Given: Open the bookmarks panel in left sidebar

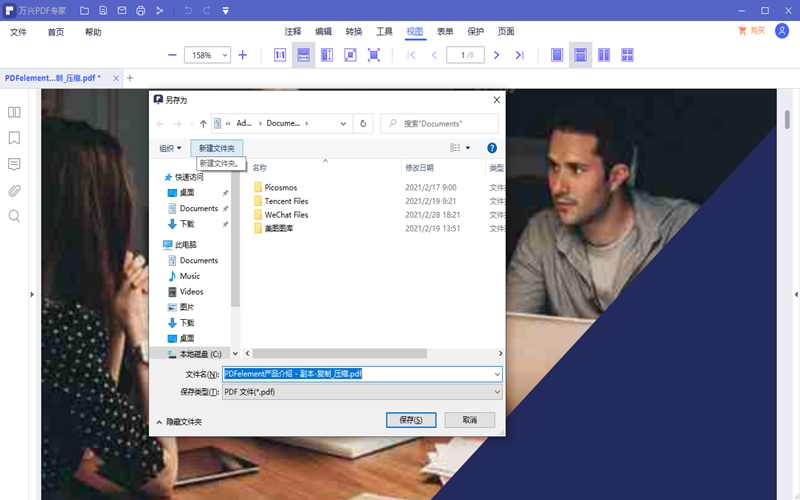Looking at the screenshot, I should click(14, 138).
